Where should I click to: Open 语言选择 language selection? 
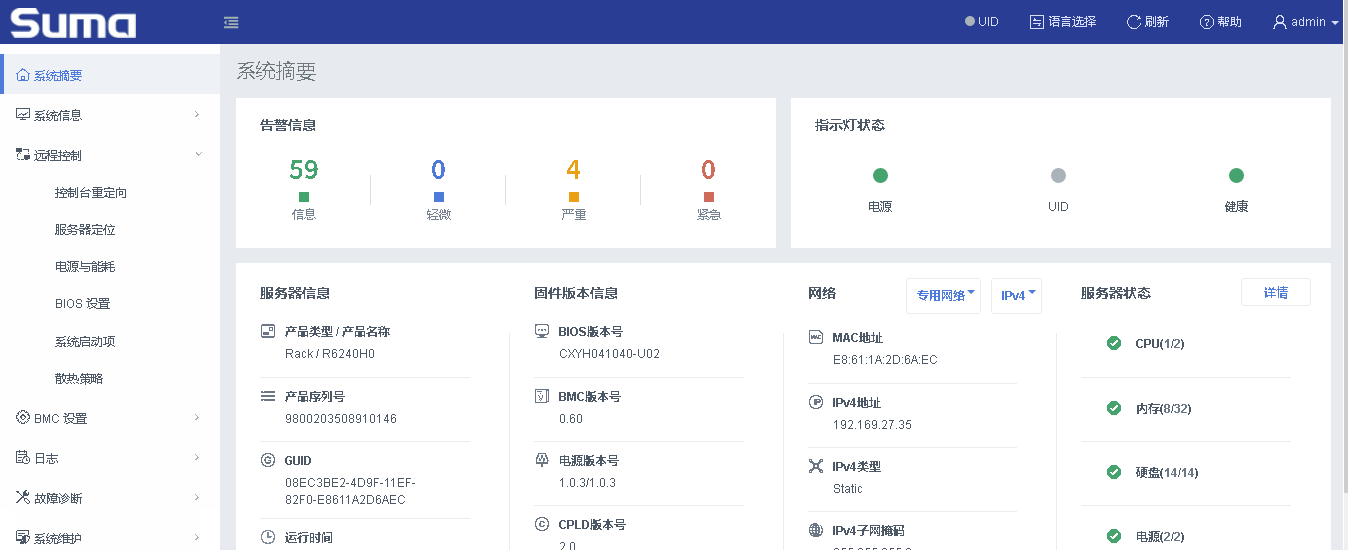pos(1063,22)
